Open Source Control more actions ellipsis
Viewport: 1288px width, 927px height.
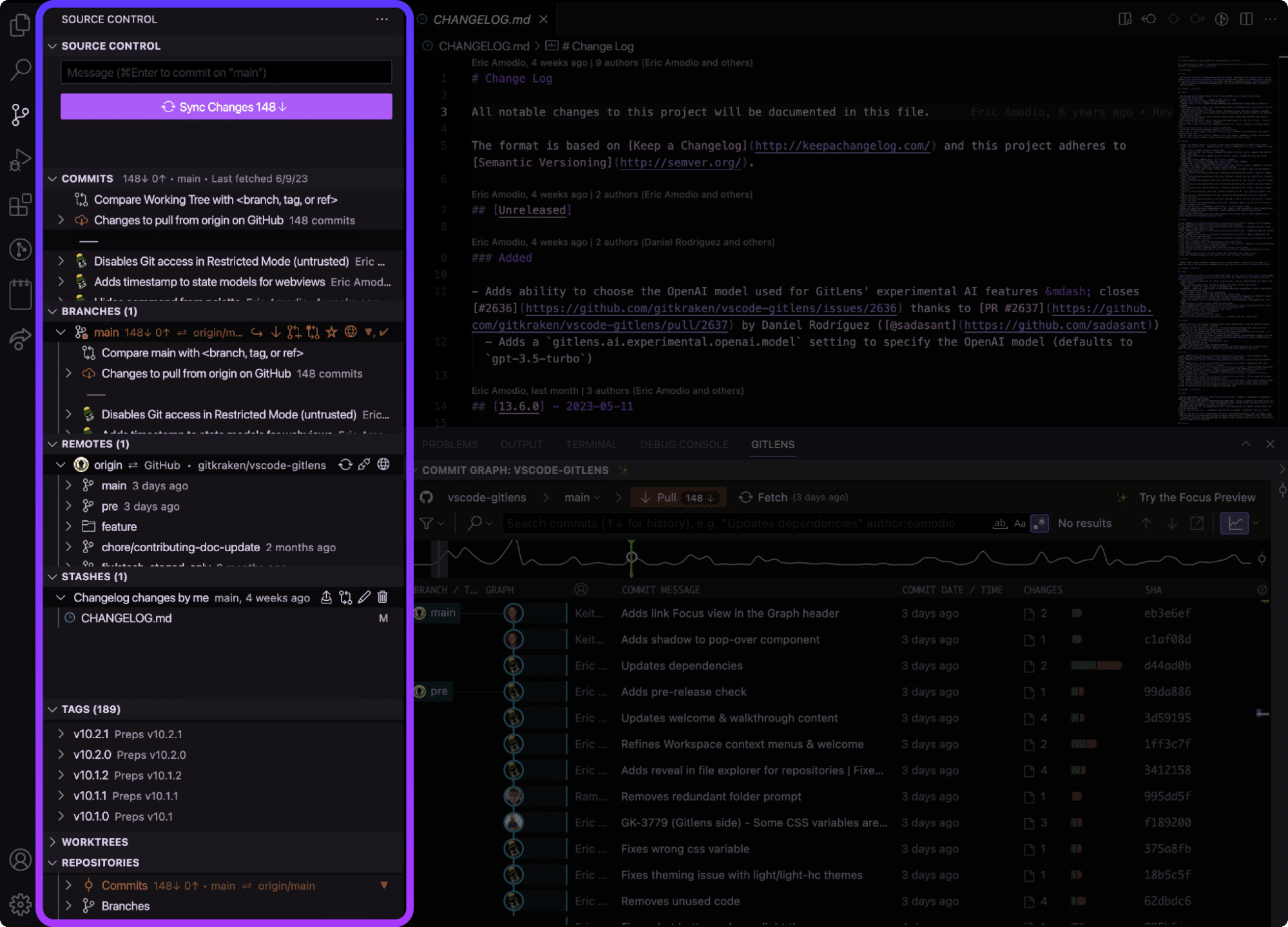pyautogui.click(x=382, y=19)
